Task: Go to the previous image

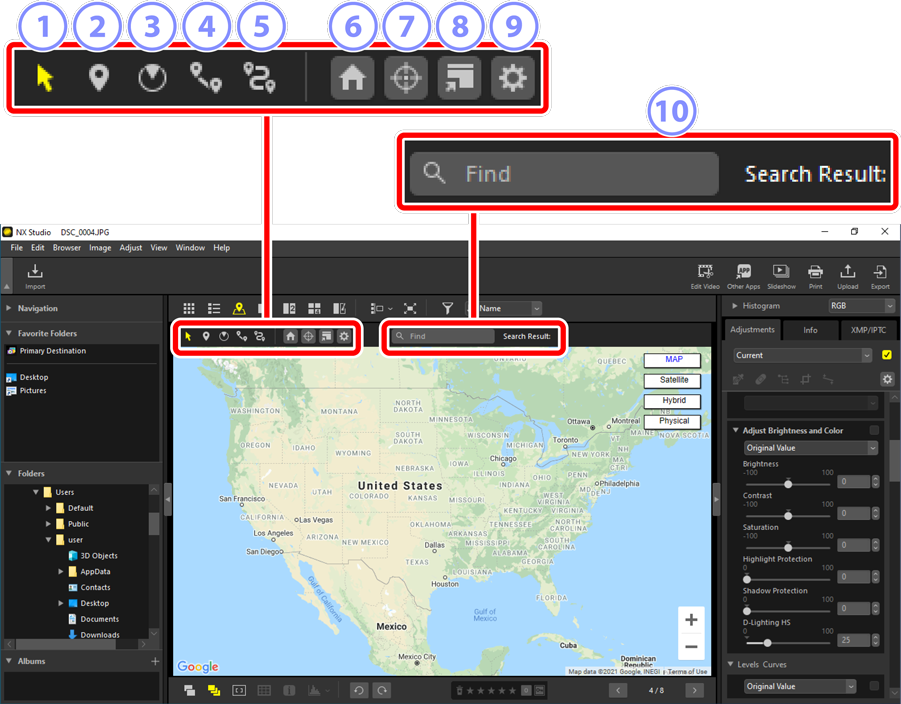Action: tap(618, 690)
